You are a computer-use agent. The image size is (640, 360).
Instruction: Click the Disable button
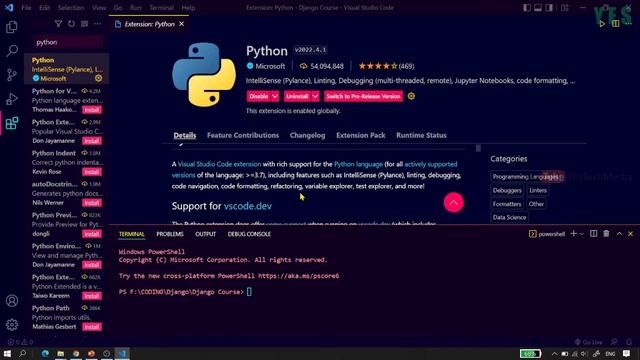[258, 96]
